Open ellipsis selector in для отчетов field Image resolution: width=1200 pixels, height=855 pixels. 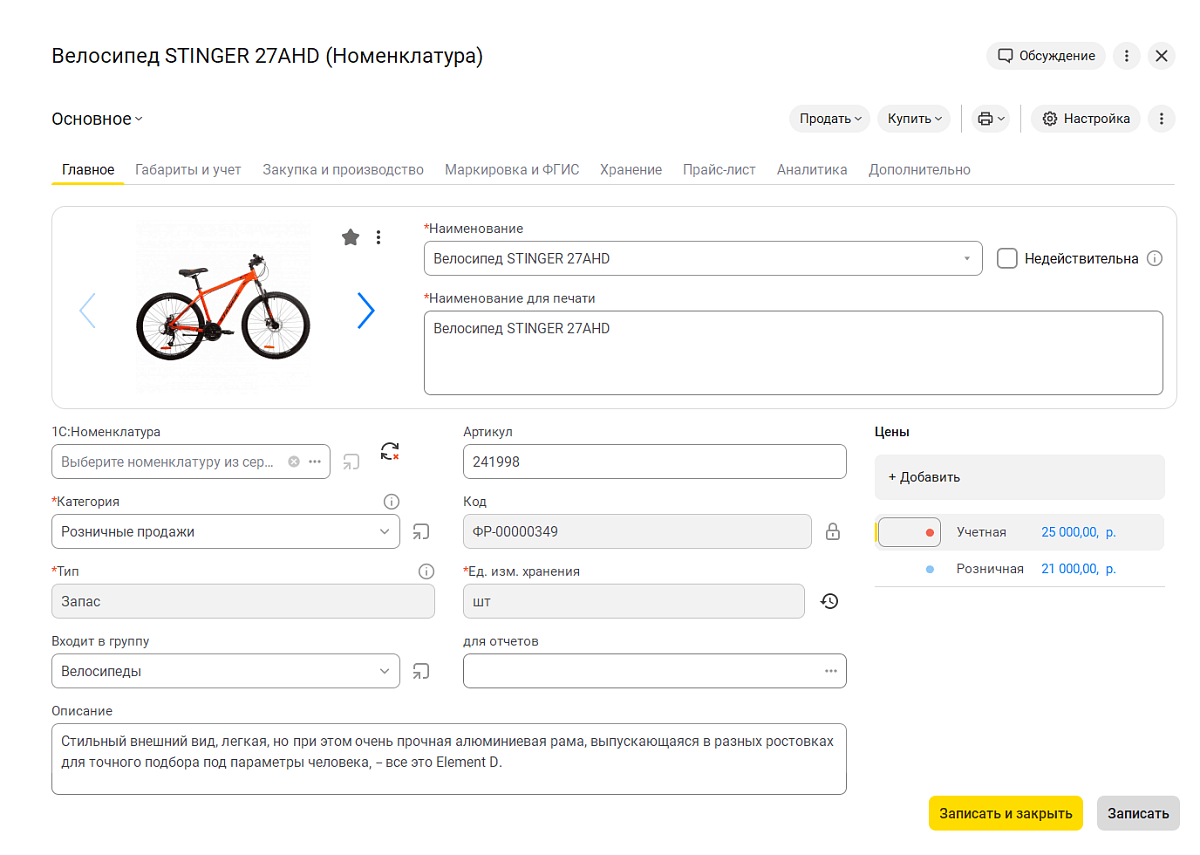(x=831, y=671)
